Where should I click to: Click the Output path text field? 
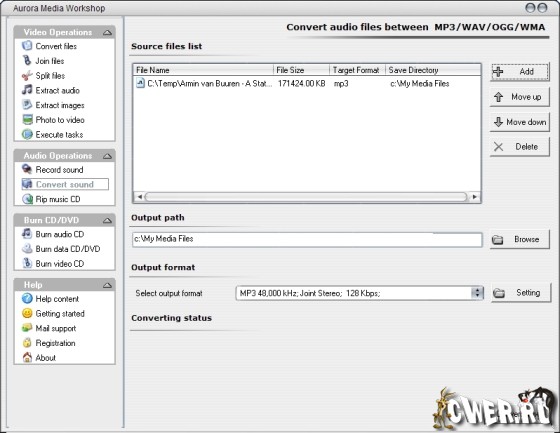tap(307, 239)
